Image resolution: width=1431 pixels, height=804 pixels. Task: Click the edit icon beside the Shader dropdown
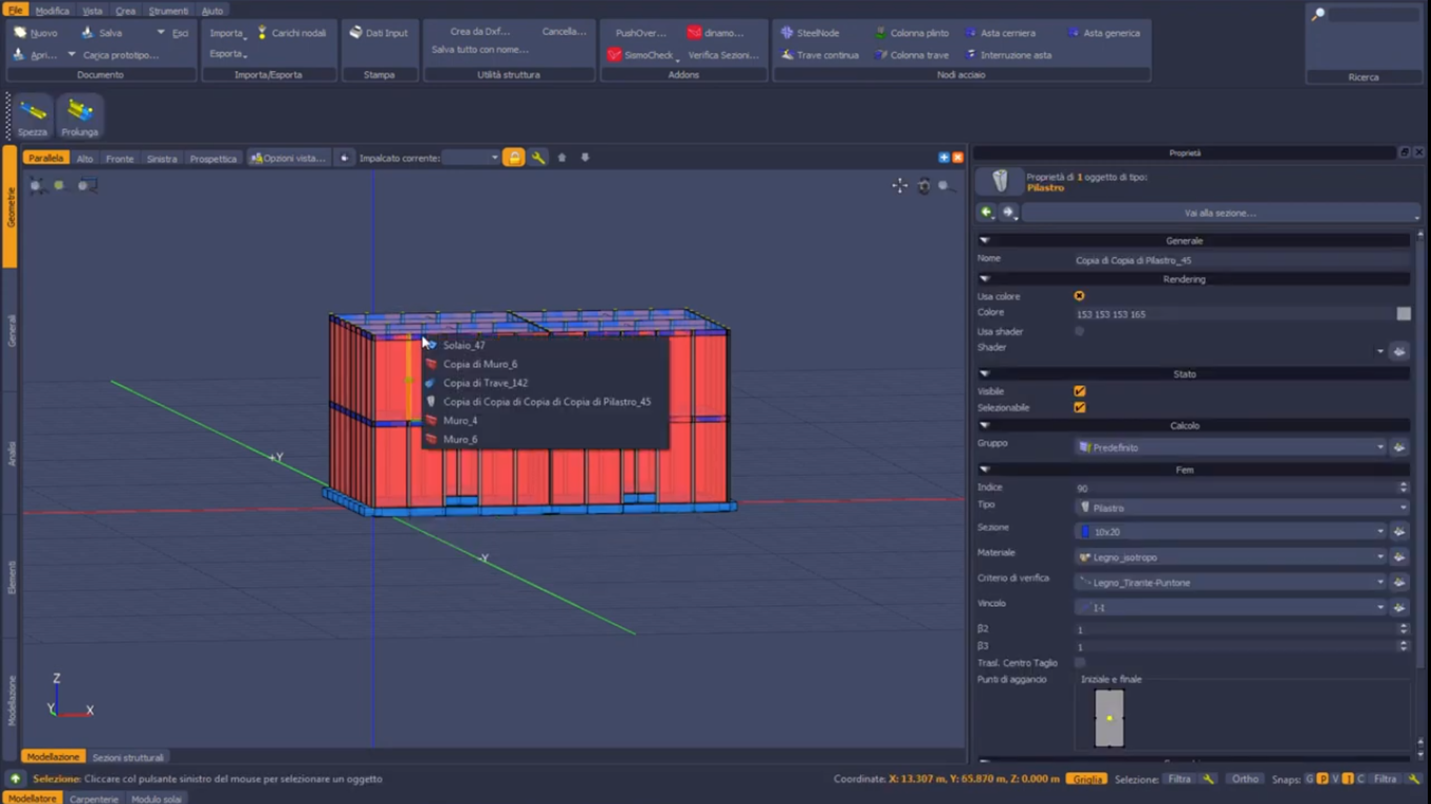click(1399, 351)
